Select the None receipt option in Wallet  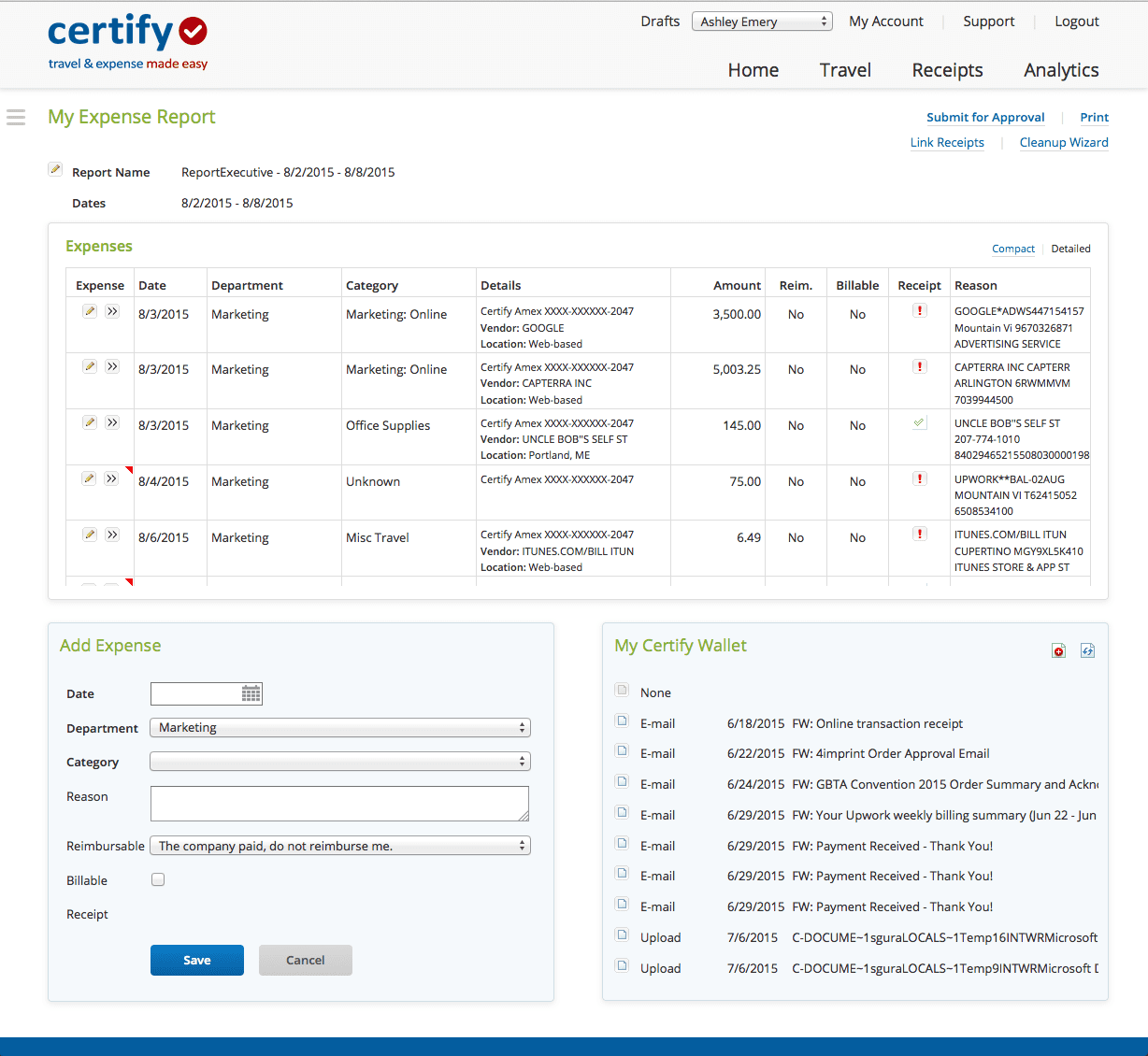tap(622, 691)
